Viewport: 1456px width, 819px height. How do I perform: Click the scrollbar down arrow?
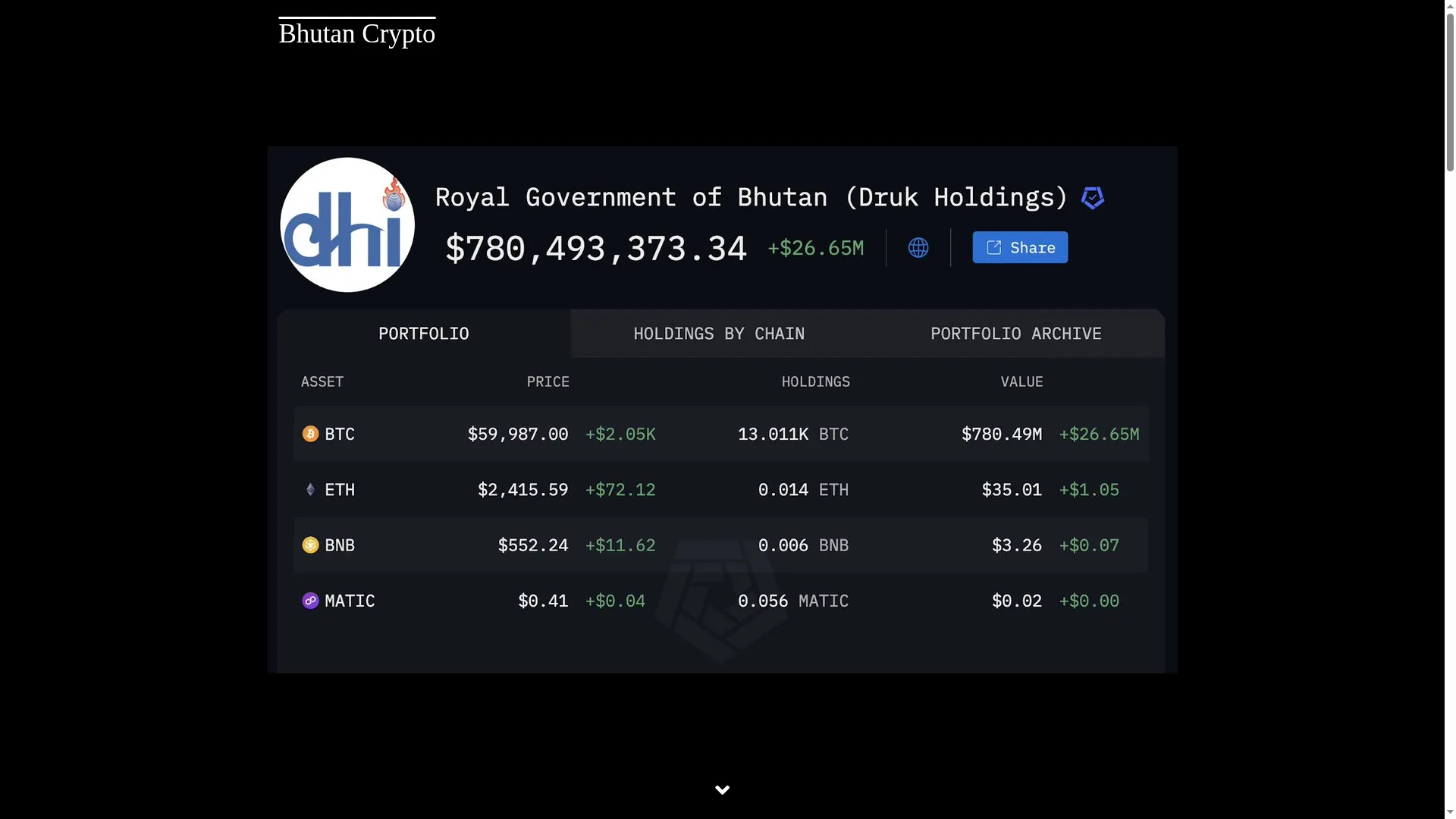tap(1450, 813)
